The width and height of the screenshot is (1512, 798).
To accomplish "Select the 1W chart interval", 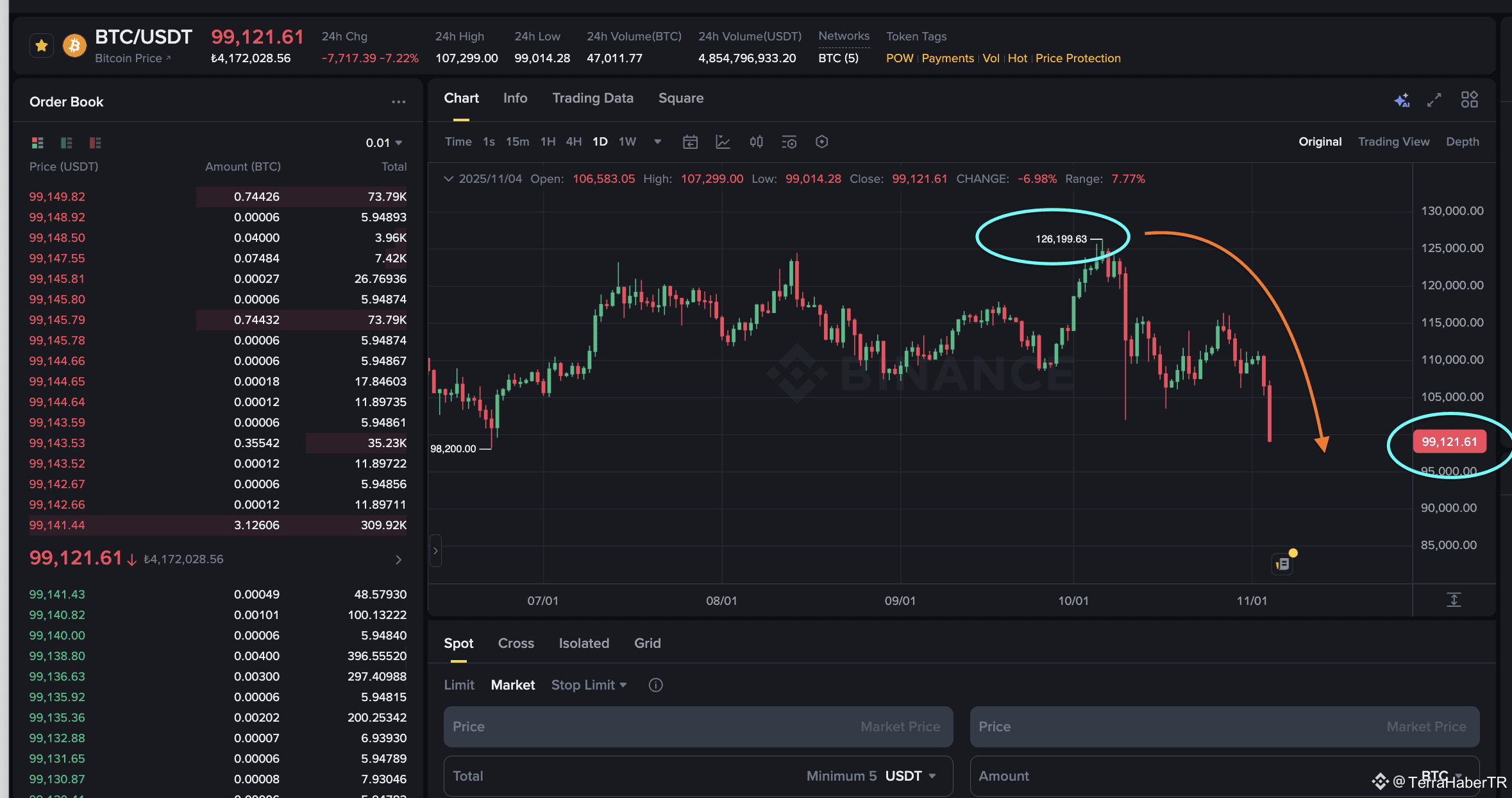I will coord(627,142).
